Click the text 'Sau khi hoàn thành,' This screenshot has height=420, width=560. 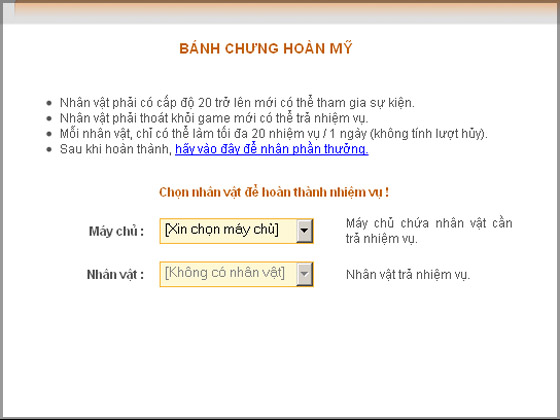tap(116, 149)
